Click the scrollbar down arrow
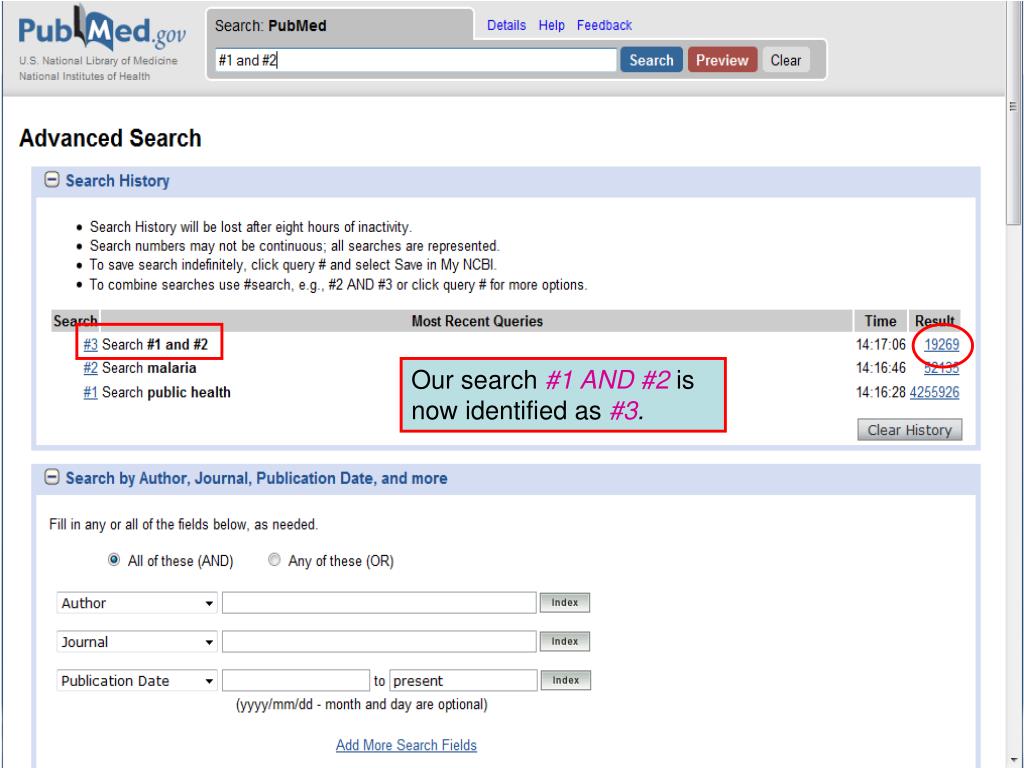1024x768 pixels. coord(1014,761)
